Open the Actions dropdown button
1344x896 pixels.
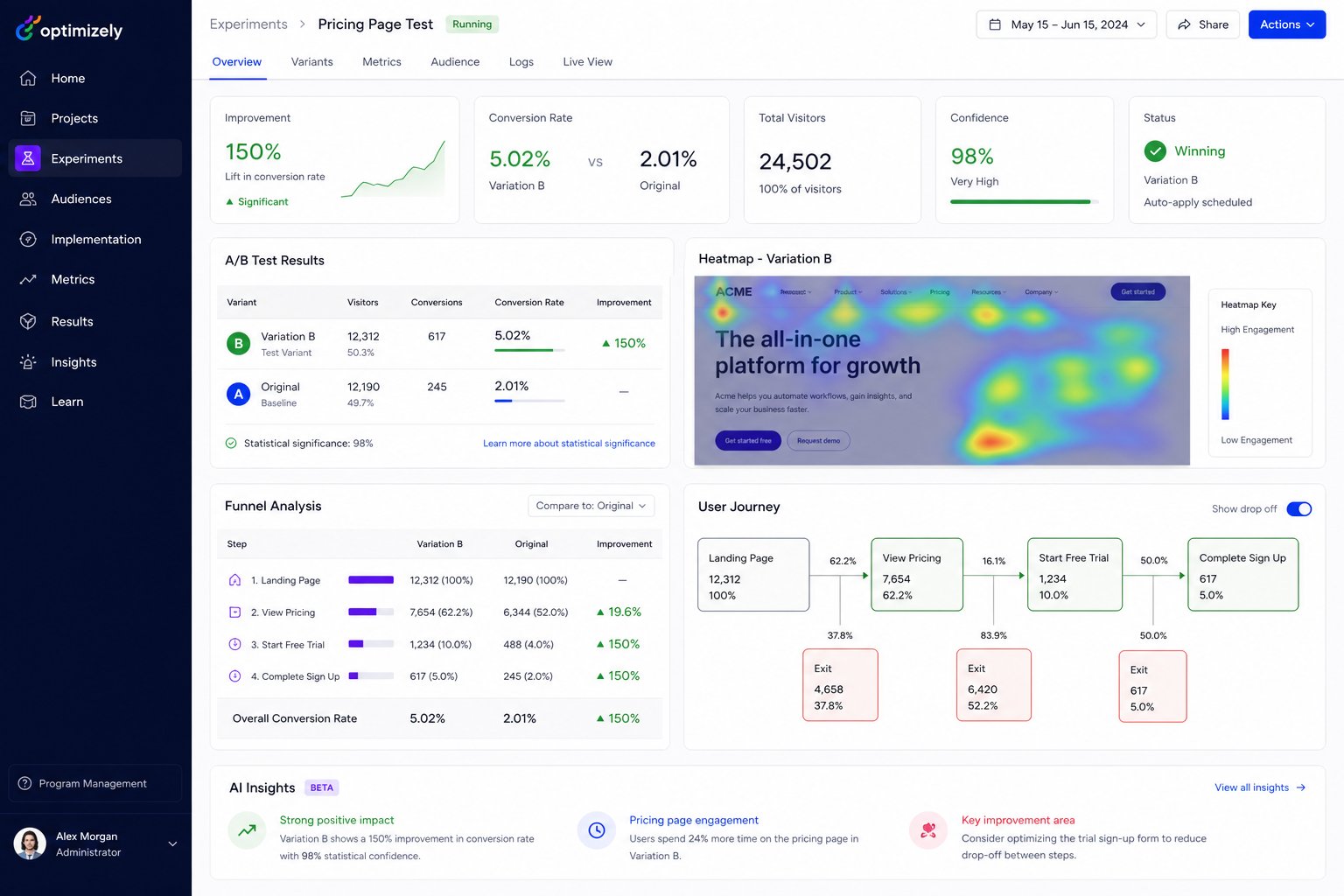1286,24
